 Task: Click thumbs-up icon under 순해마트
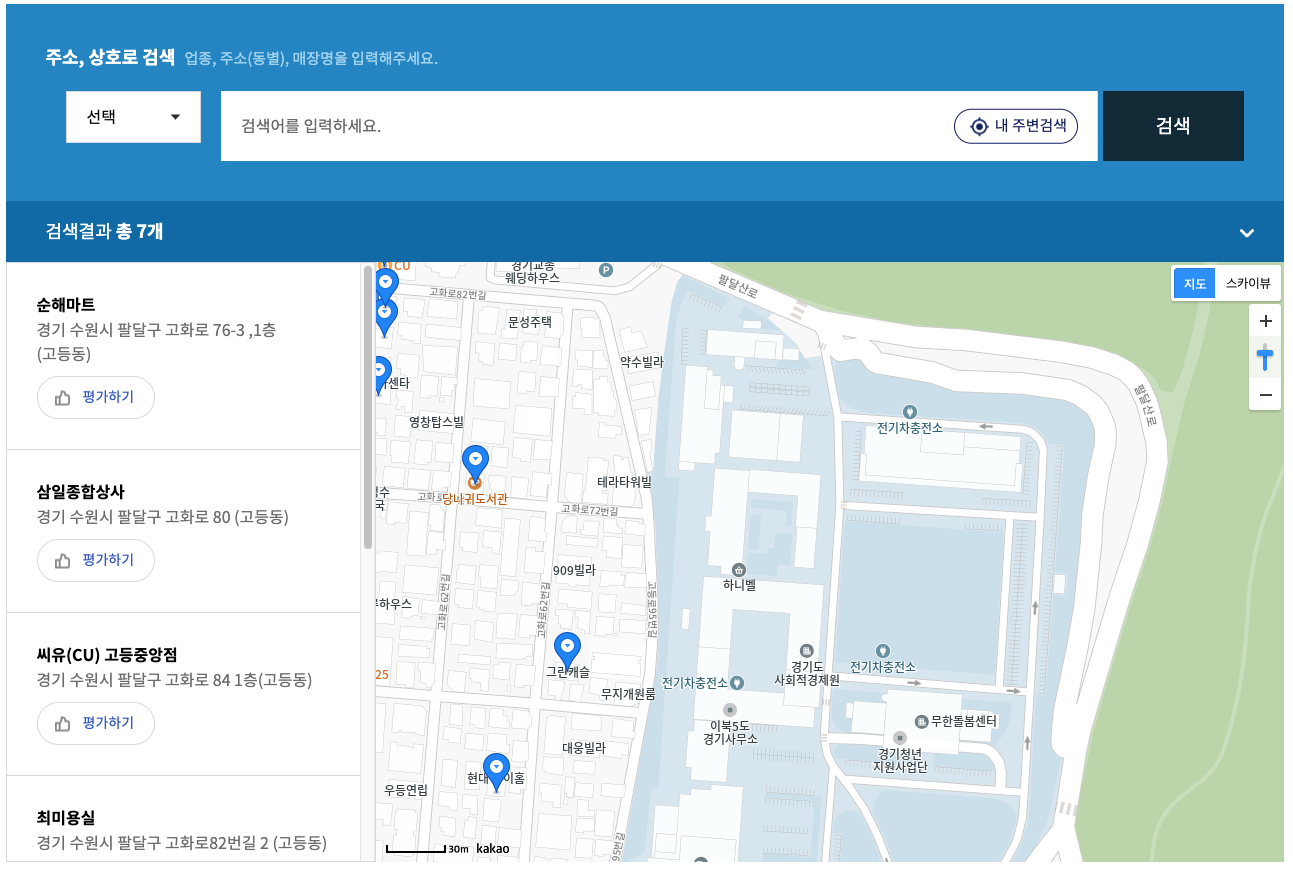(63, 397)
